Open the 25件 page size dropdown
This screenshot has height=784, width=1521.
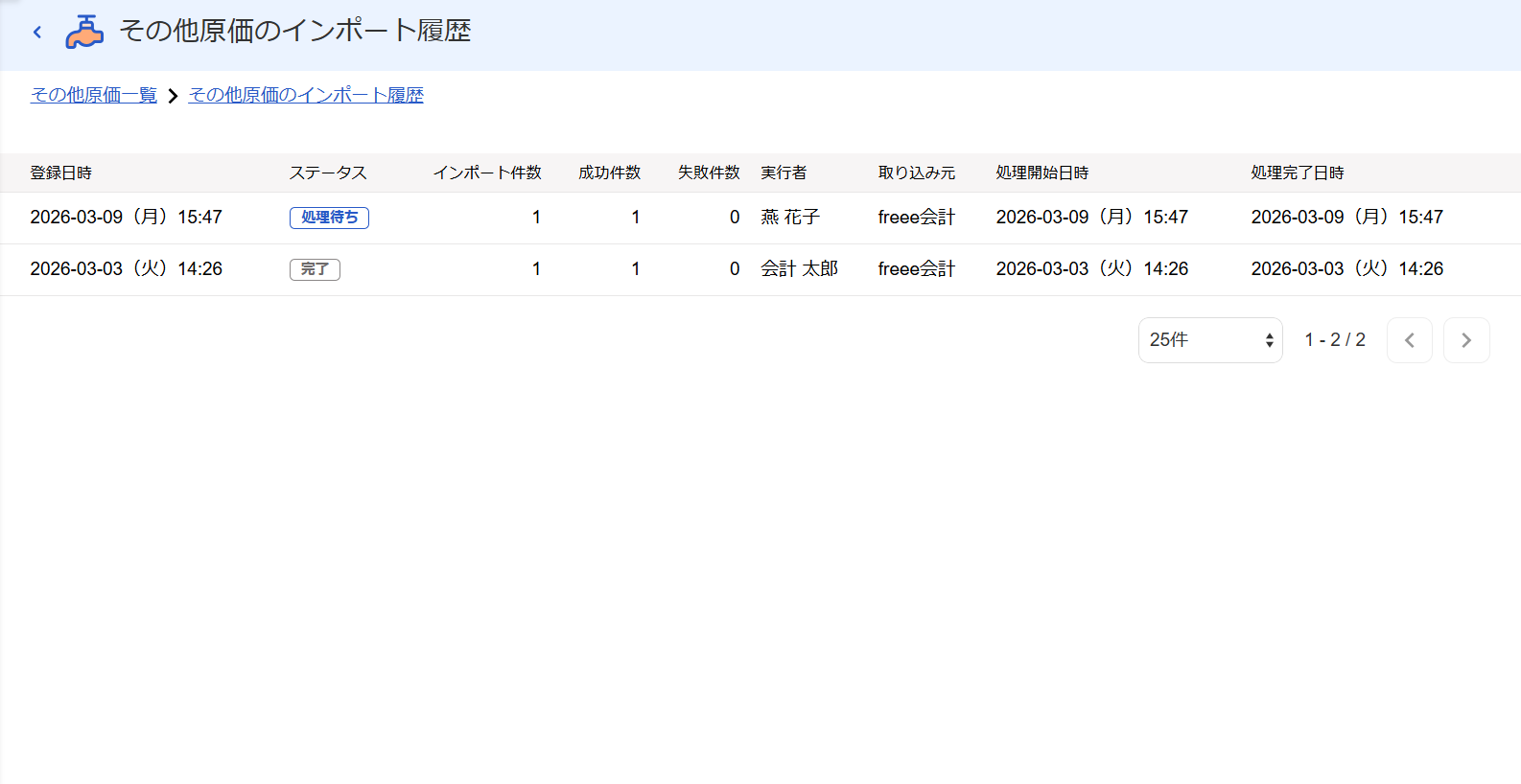coord(1210,340)
